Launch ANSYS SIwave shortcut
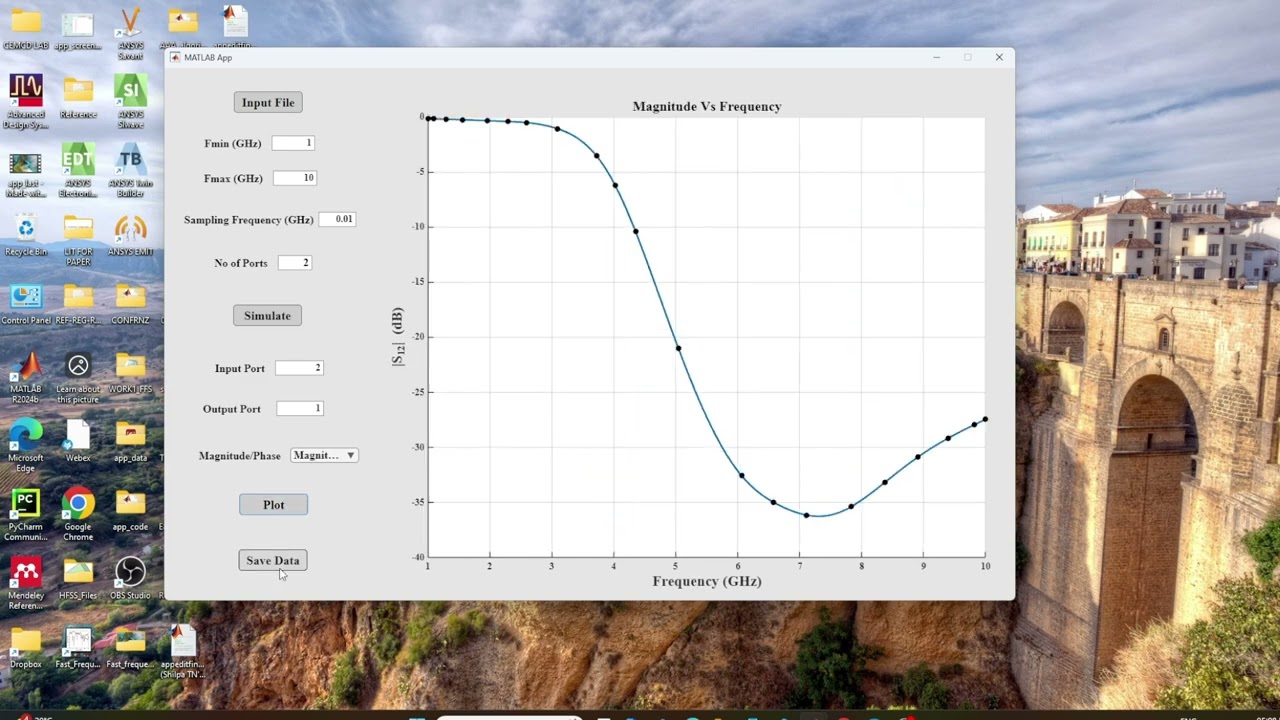1280x720 pixels. tap(130, 102)
